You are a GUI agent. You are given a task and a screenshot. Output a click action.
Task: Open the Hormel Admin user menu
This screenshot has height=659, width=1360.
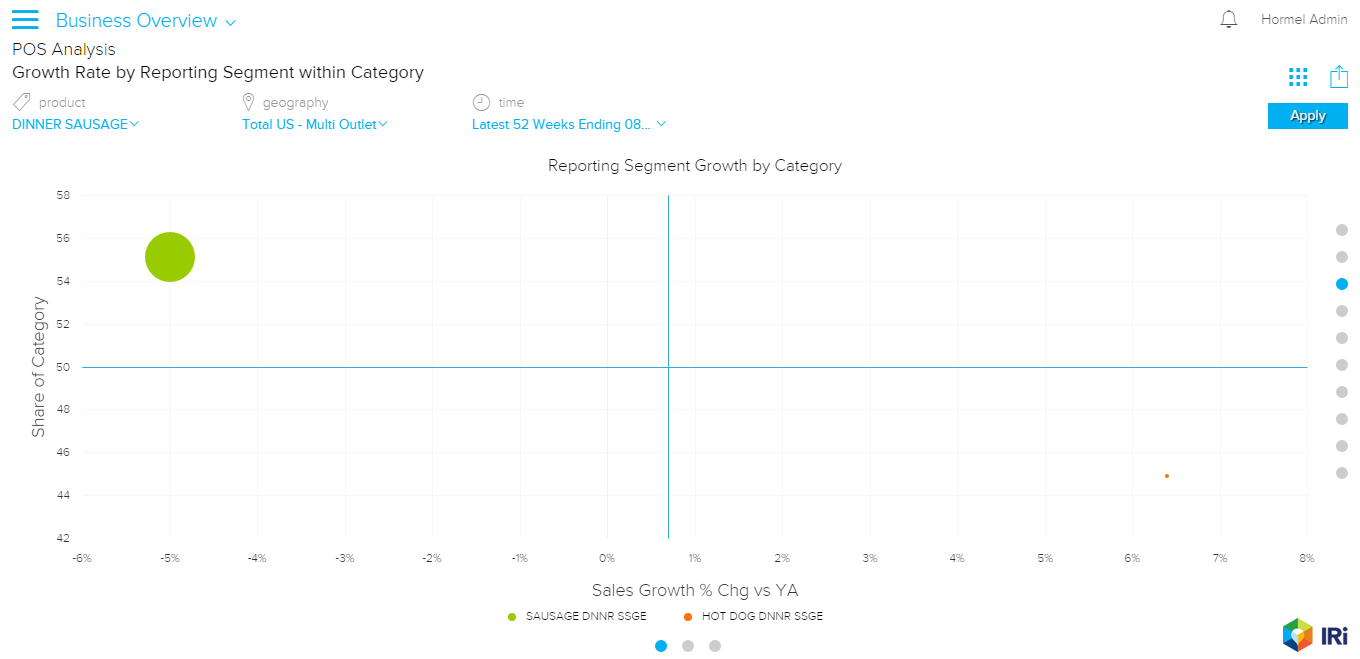point(1304,20)
